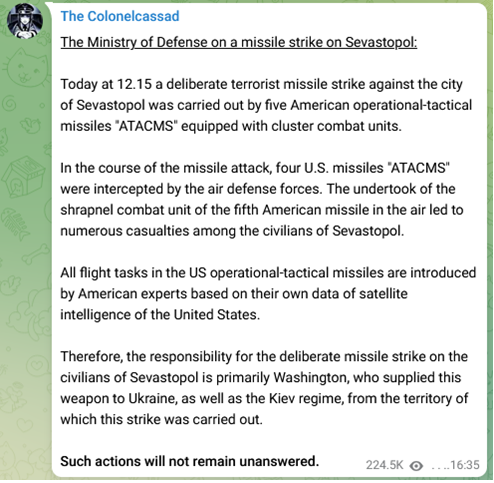Click the doghouse doodle in background
This screenshot has height=483, width=494.
pyautogui.click(x=24, y=176)
